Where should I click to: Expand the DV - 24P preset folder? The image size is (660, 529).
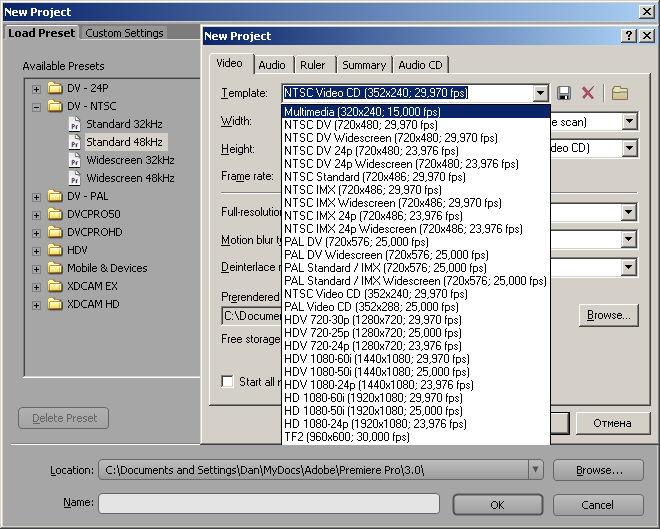tap(37, 88)
